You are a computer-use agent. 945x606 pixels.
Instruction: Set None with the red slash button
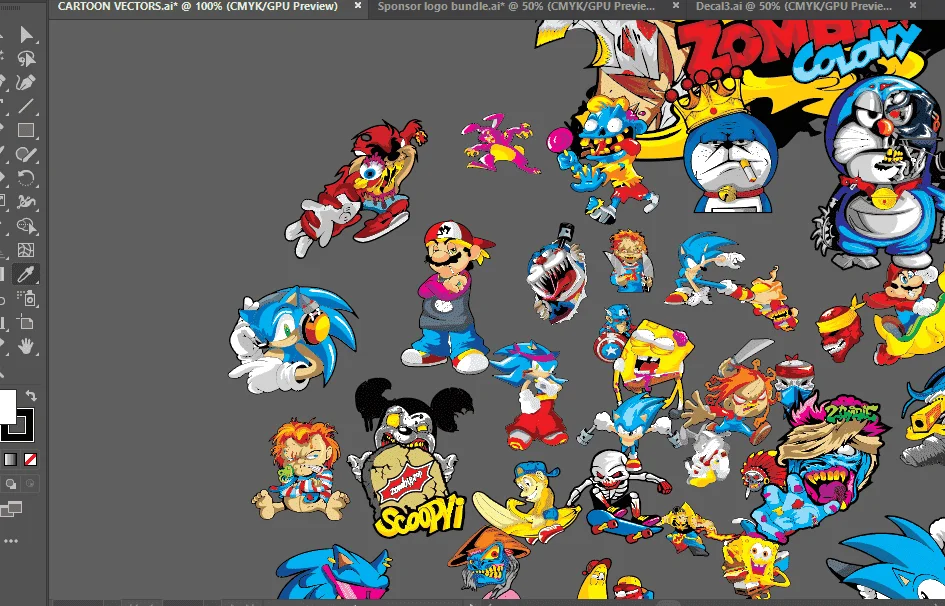[x=30, y=460]
